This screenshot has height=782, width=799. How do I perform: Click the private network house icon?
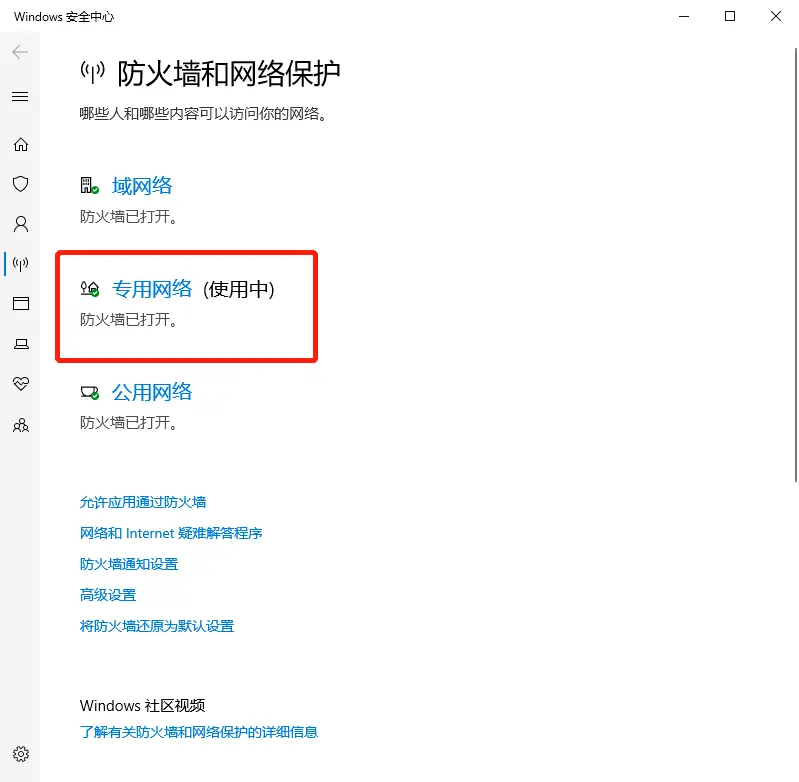tap(90, 289)
